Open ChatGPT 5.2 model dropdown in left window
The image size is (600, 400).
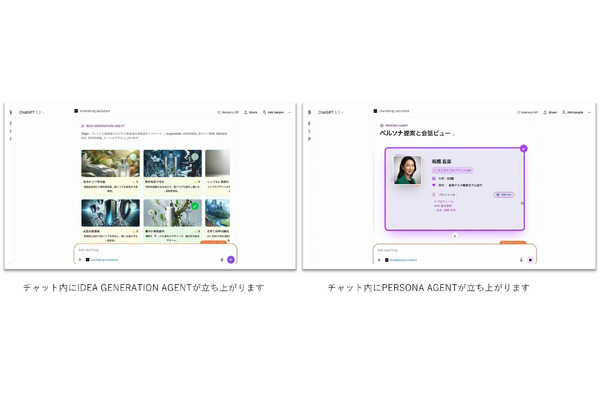tap(31, 113)
